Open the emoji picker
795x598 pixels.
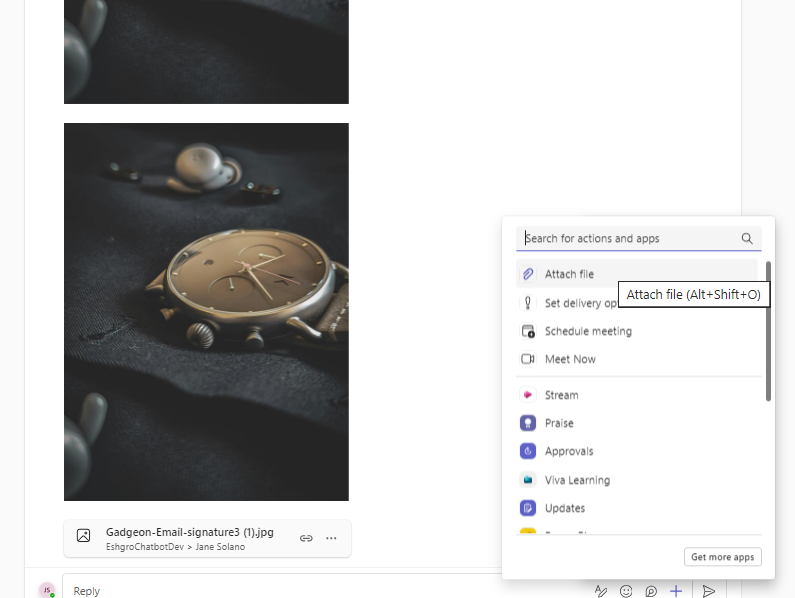(626, 591)
